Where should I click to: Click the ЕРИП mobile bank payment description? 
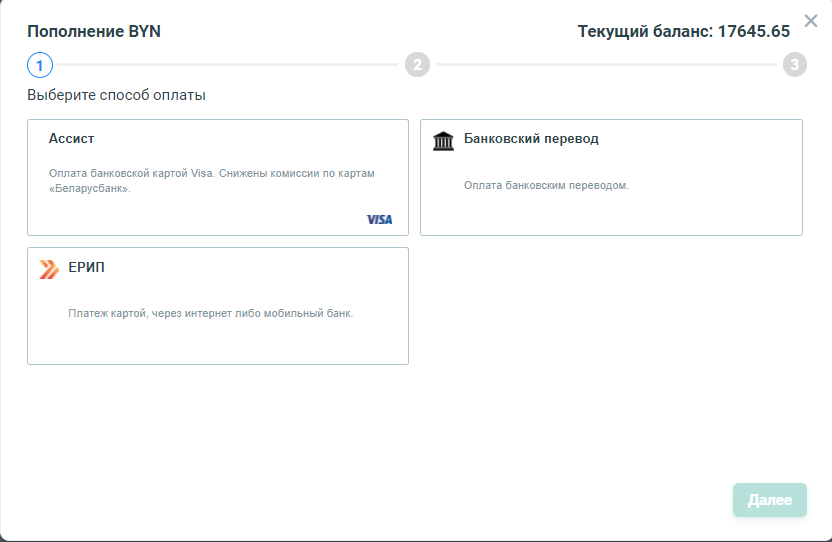click(211, 313)
